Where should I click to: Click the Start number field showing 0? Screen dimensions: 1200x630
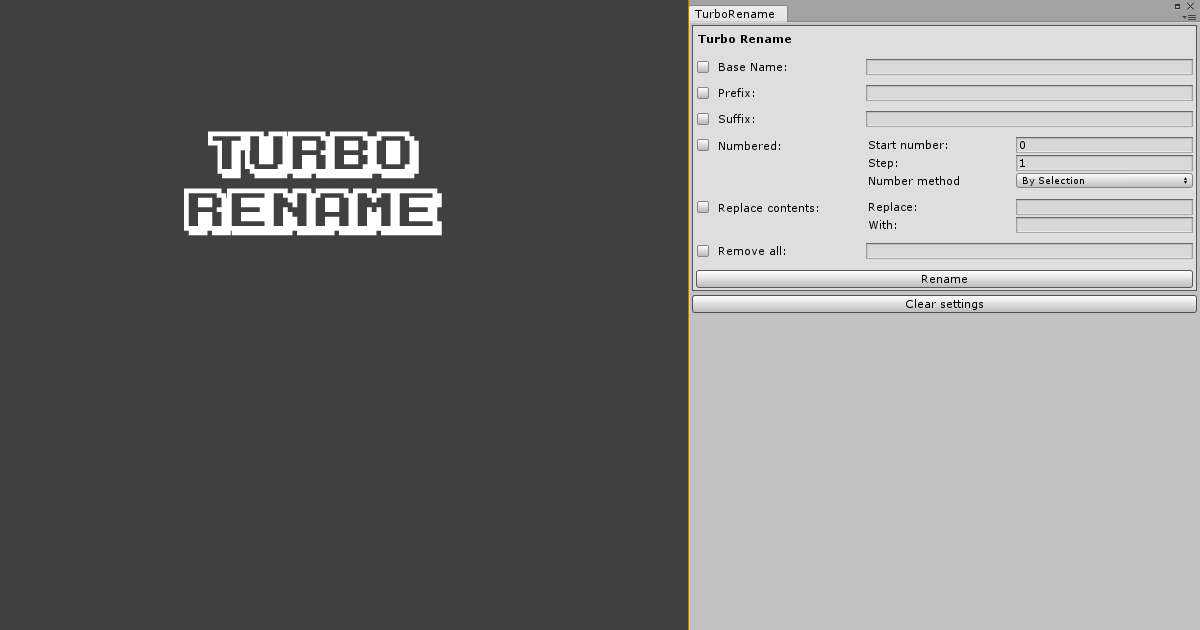(1103, 144)
